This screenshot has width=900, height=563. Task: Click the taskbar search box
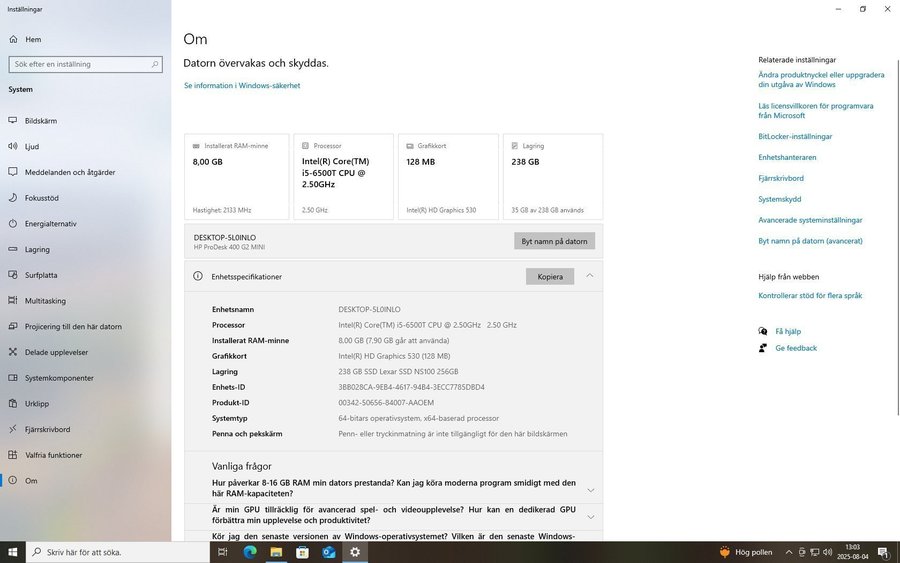coord(118,552)
